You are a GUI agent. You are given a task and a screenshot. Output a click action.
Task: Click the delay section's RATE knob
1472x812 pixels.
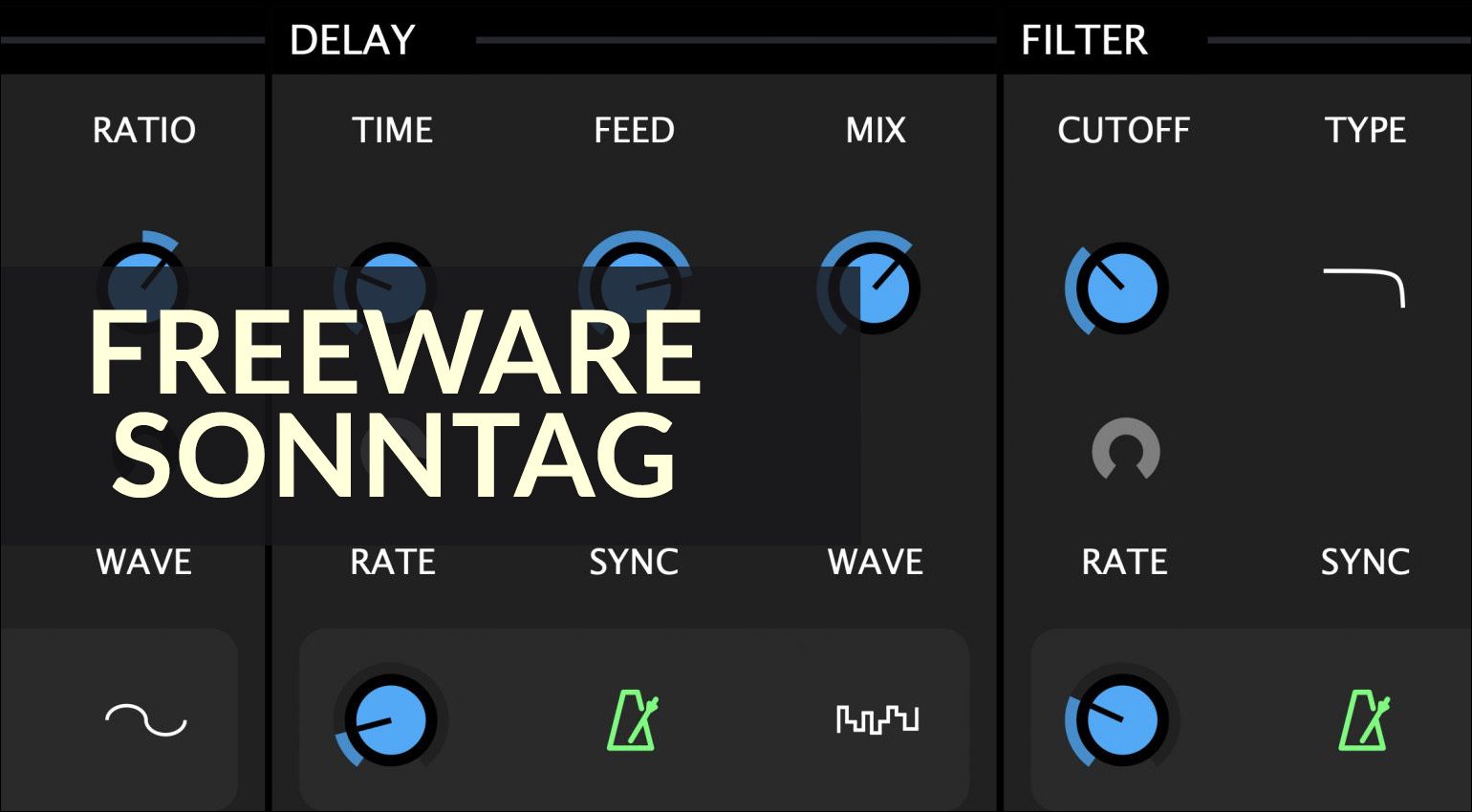389,719
